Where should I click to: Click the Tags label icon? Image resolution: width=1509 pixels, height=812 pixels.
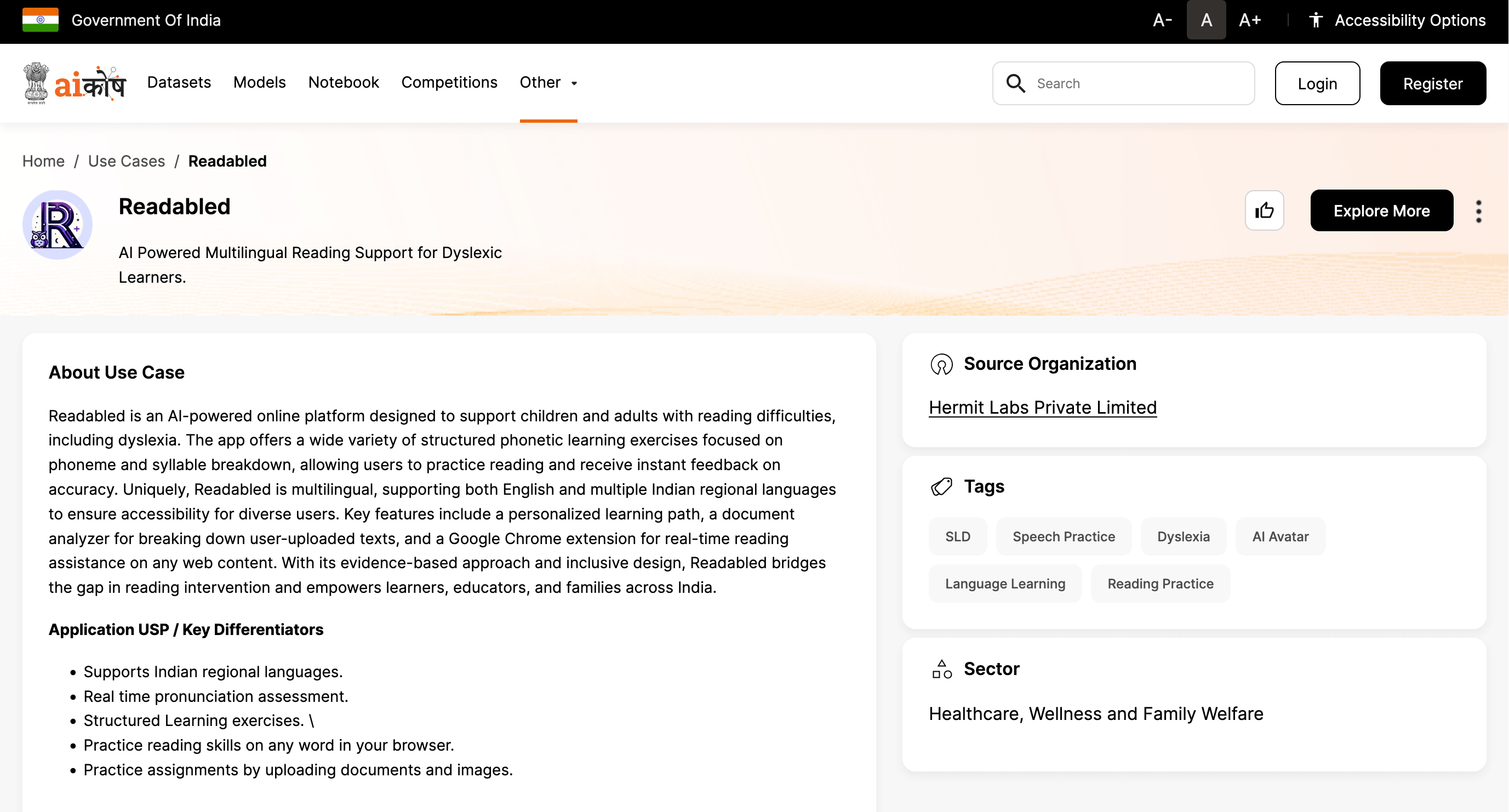click(941, 487)
